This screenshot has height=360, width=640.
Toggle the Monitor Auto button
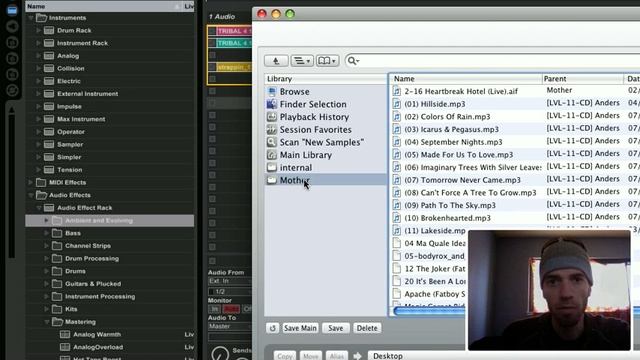[x=231, y=309]
